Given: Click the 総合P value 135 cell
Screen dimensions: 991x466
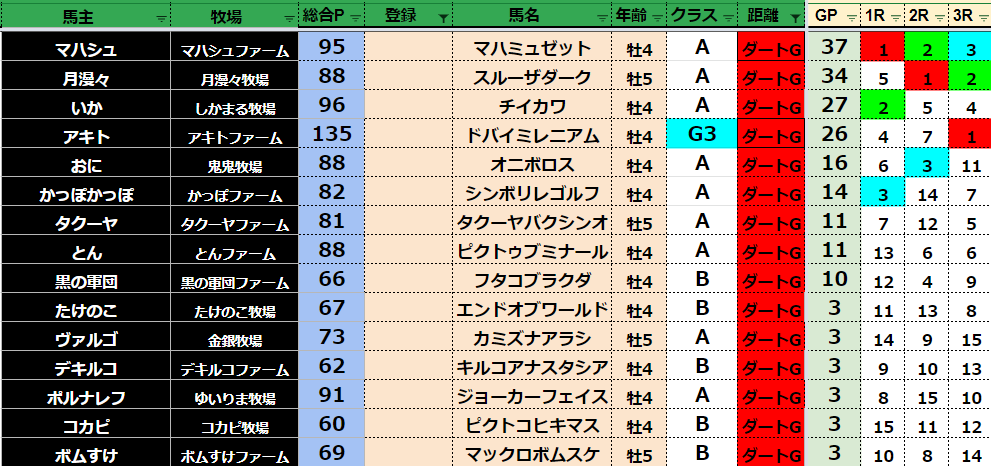Looking at the screenshot, I should click(x=330, y=134).
